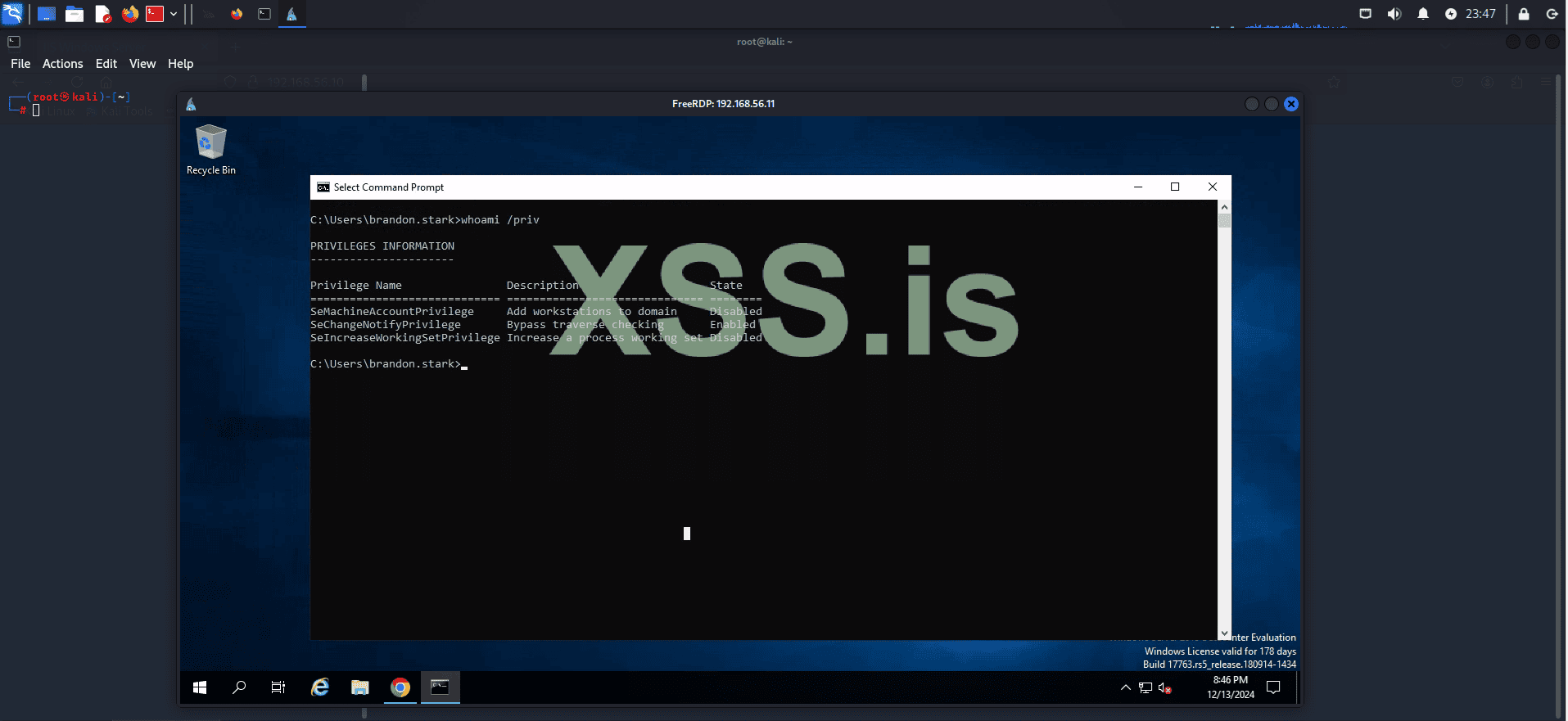Viewport: 1568px width, 721px height.
Task: Minimize the Command Prompt window
Action: point(1138,187)
